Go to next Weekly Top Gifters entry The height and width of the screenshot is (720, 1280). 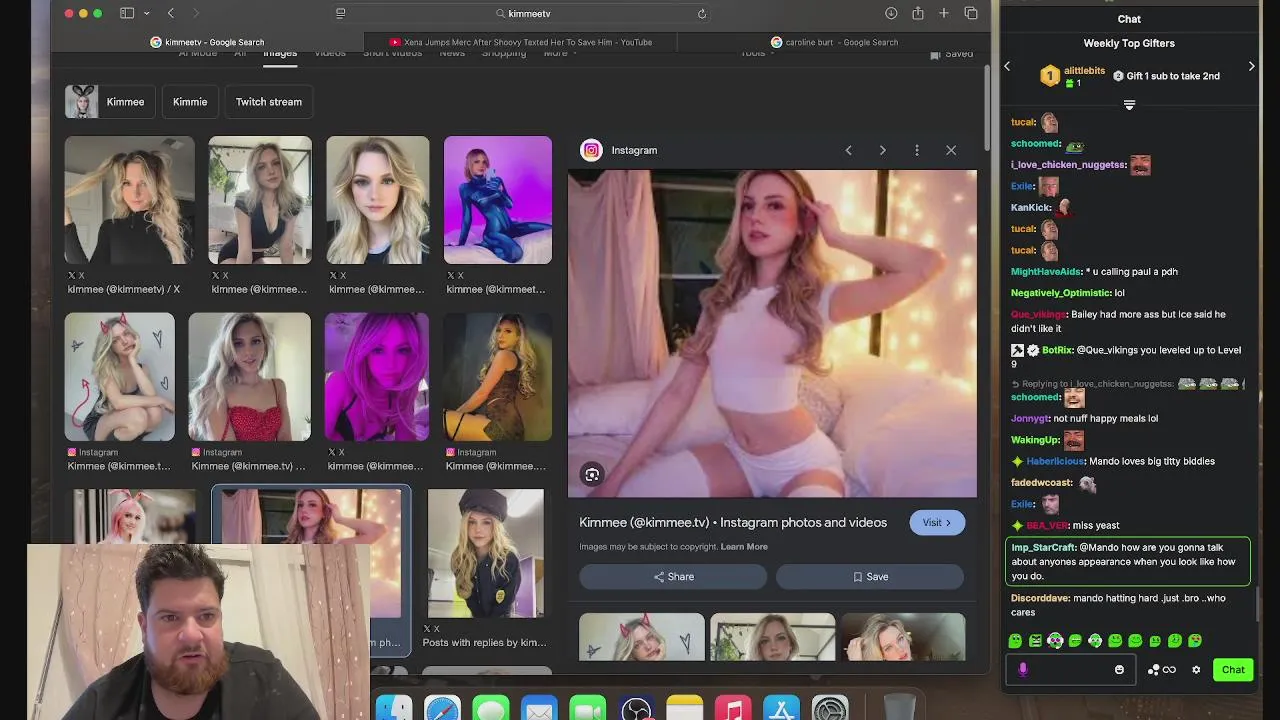tap(1251, 66)
